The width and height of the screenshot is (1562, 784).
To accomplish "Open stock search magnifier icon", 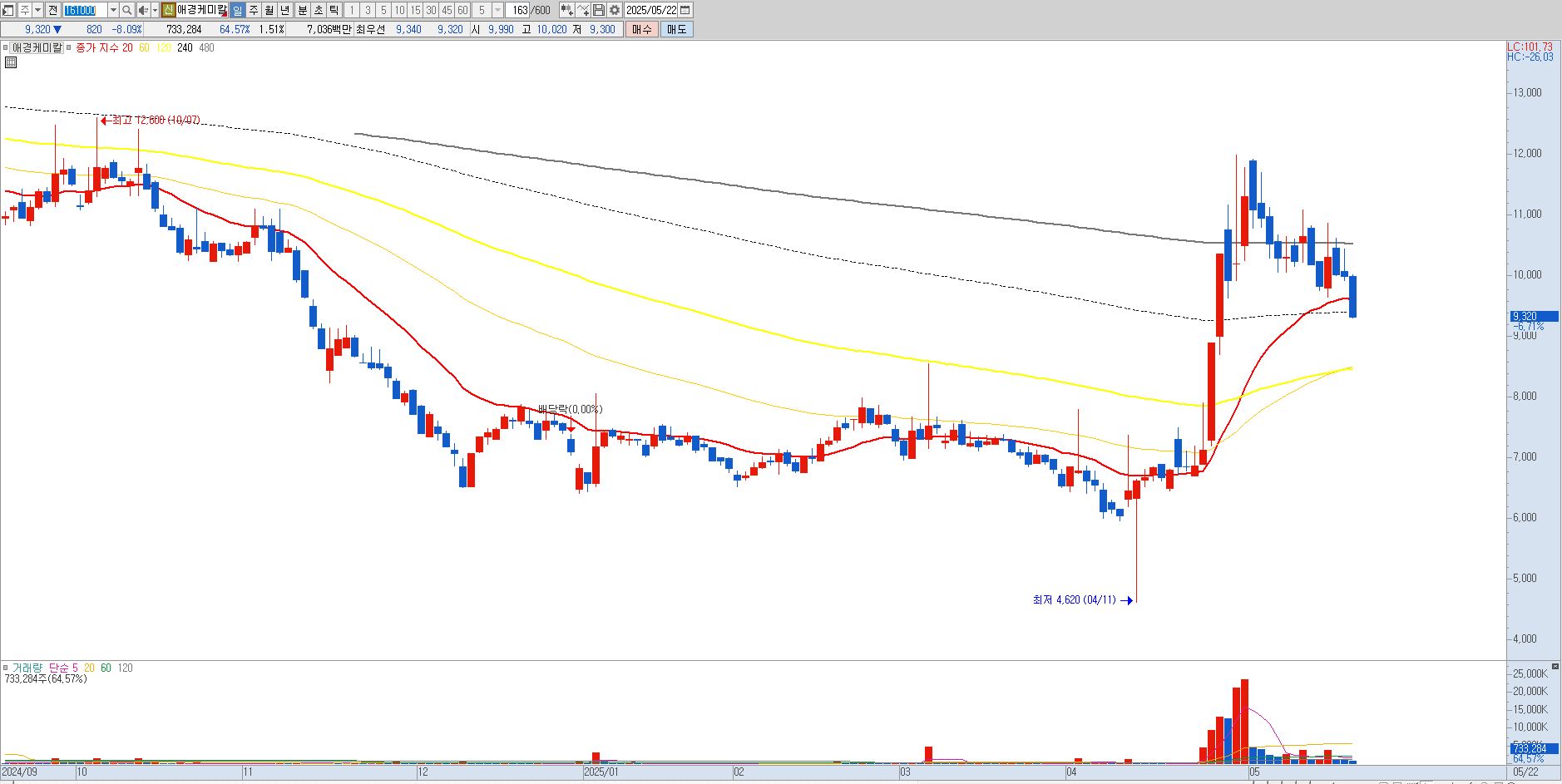I will pyautogui.click(x=127, y=10).
